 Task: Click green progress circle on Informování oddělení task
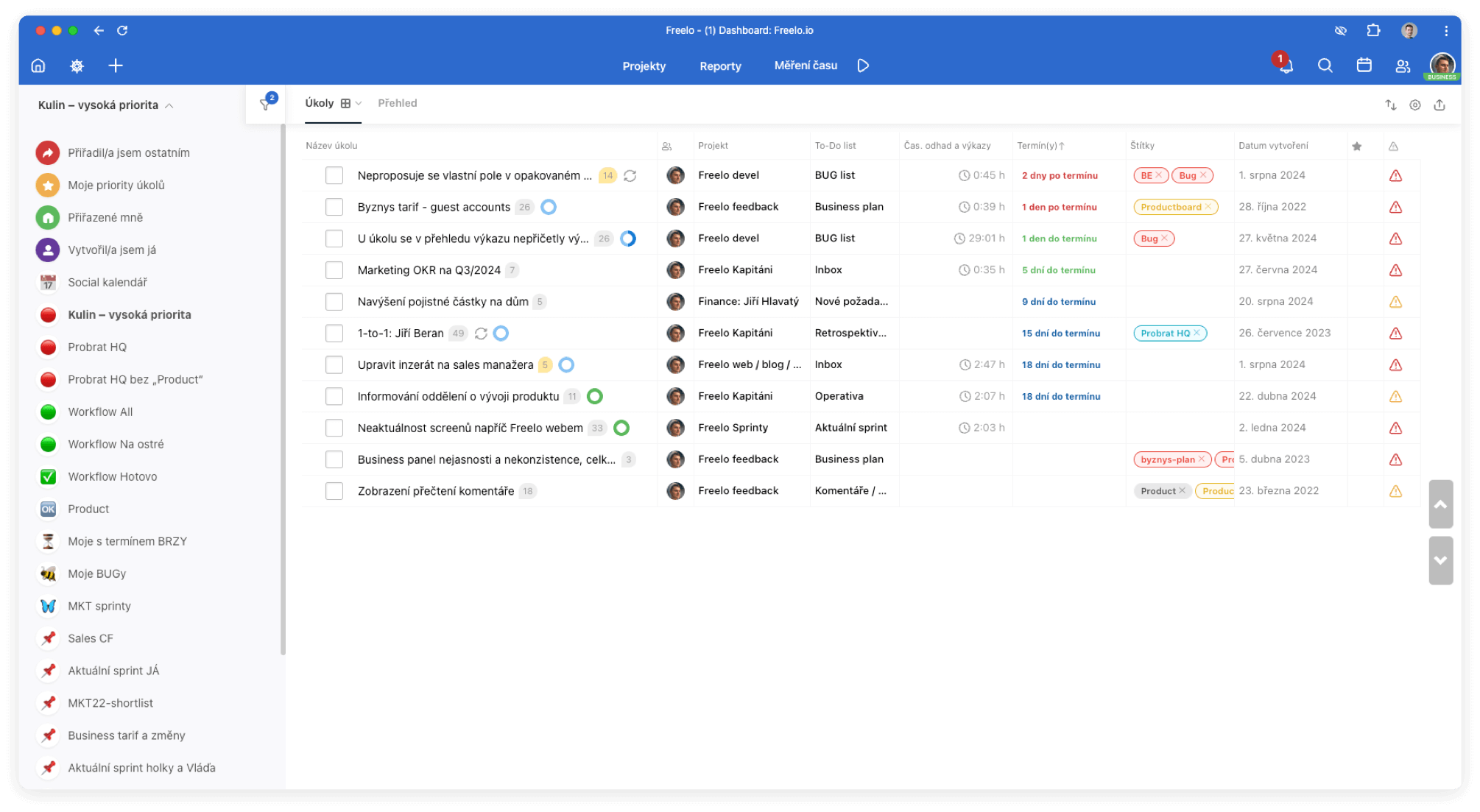595,397
